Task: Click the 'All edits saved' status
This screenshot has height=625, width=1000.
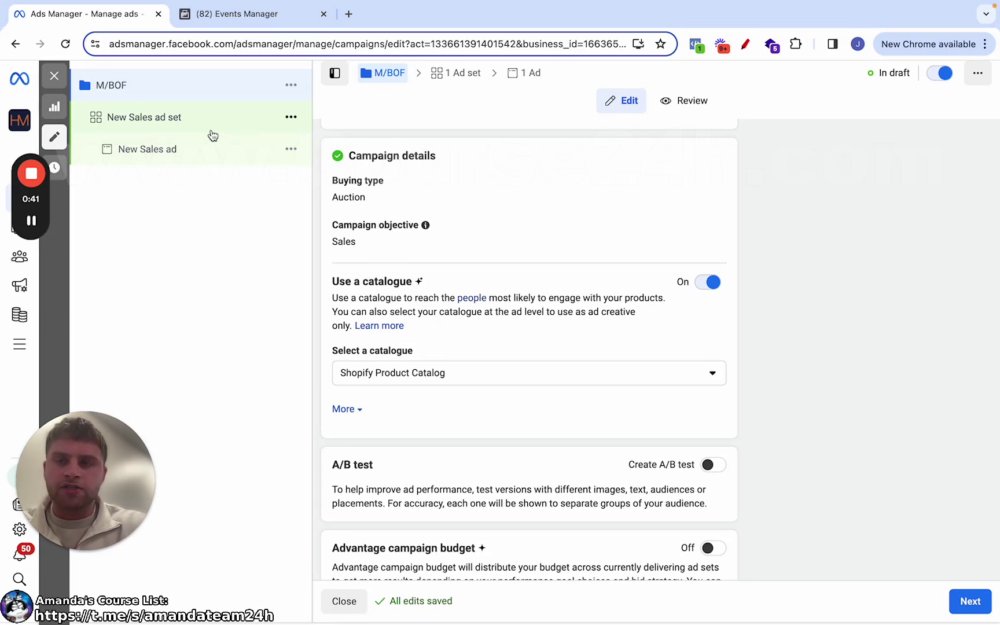Action: 413,601
